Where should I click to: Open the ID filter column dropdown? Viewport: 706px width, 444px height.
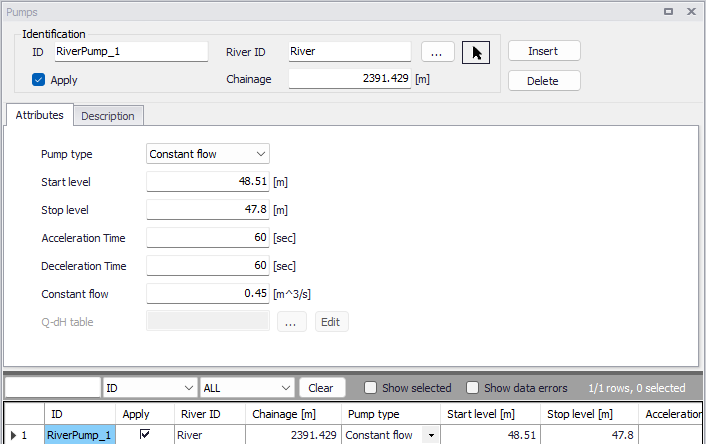click(x=150, y=388)
